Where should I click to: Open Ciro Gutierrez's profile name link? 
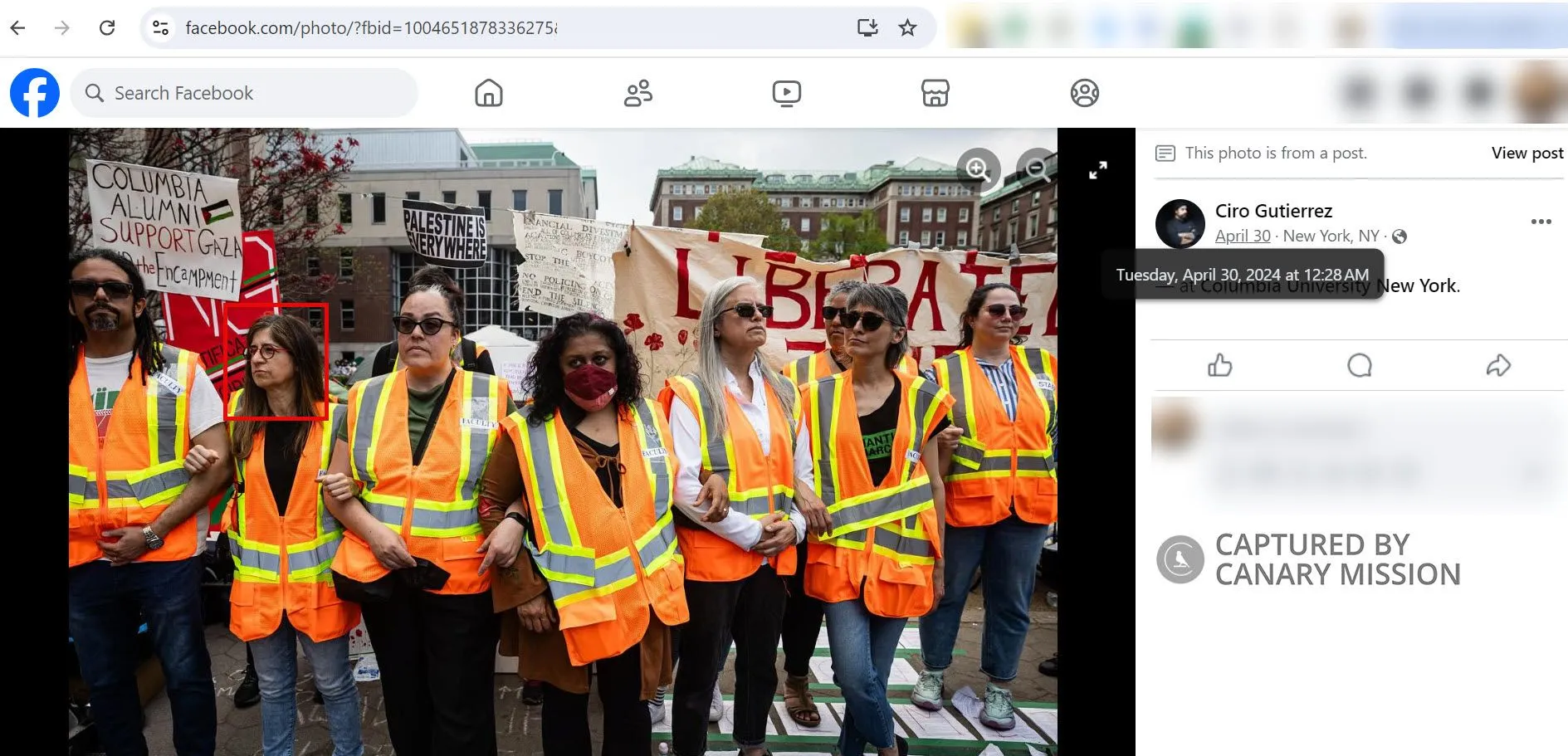(x=1273, y=211)
